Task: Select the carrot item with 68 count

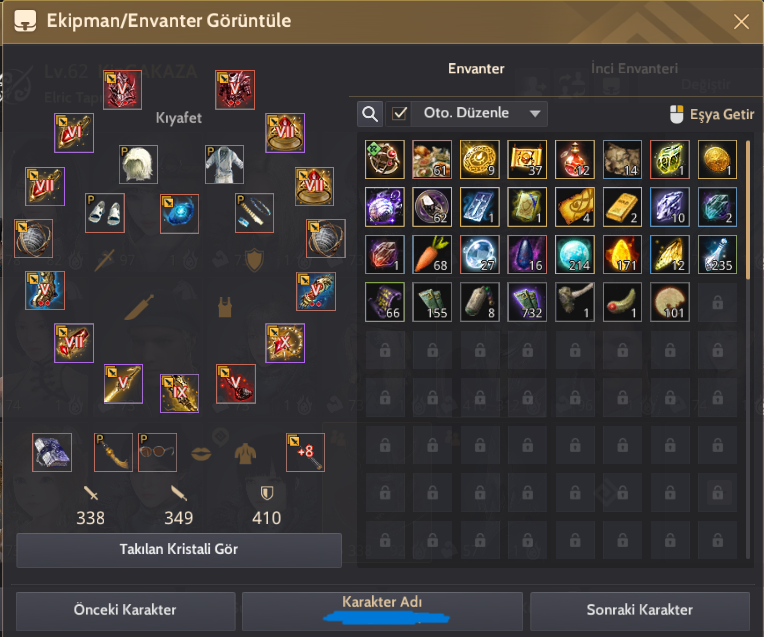Action: point(432,254)
